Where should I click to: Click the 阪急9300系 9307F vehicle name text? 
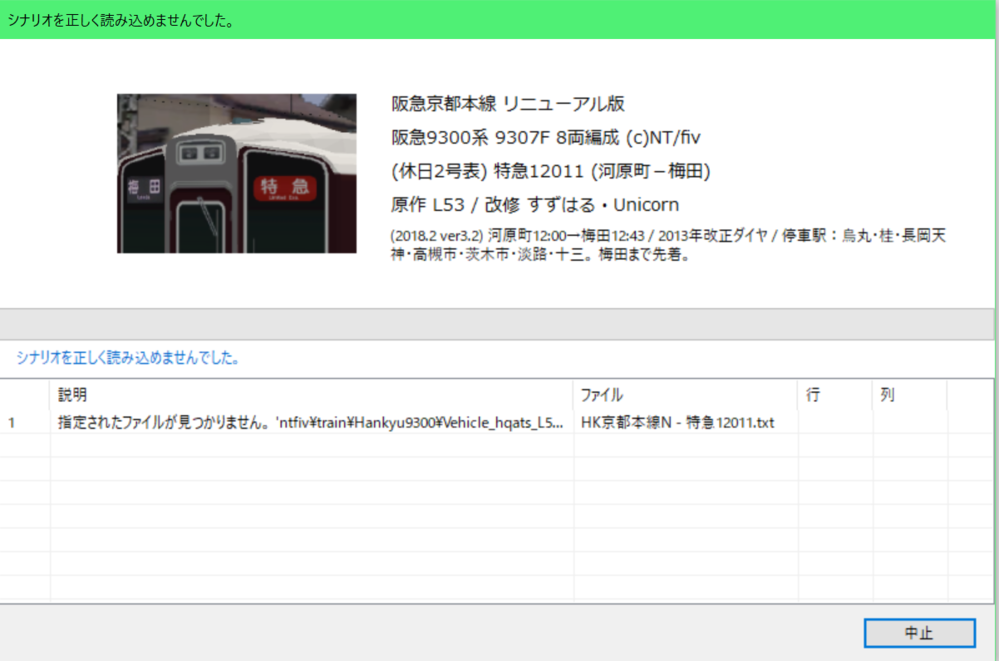tap(548, 138)
